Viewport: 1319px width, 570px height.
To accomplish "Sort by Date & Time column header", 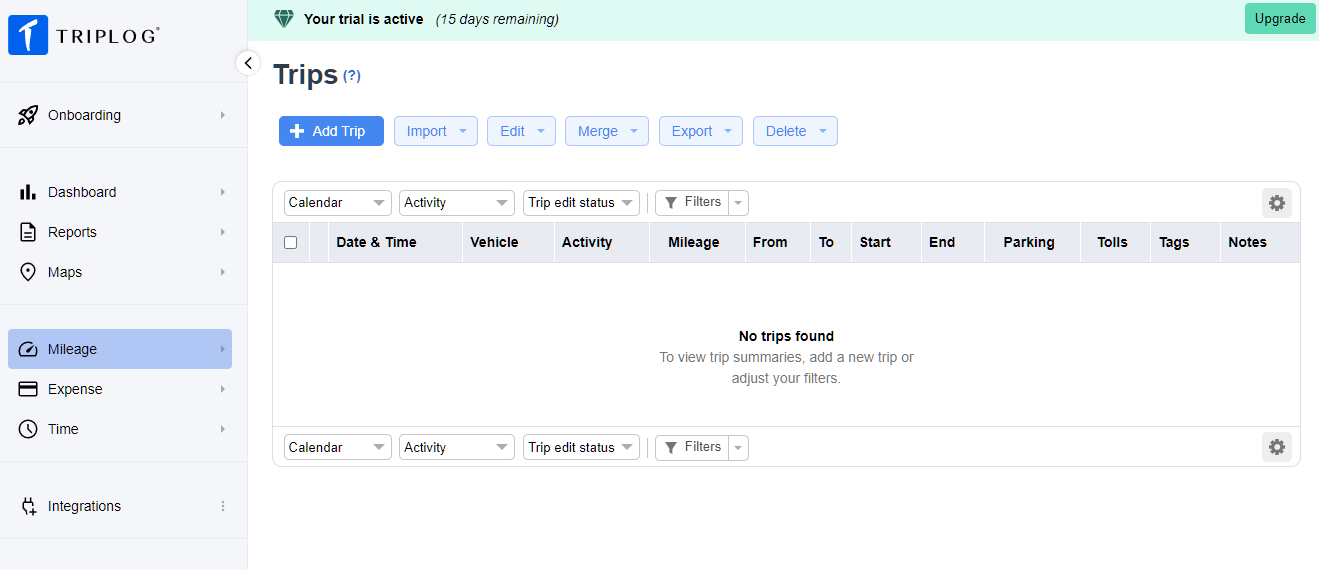I will coord(395,242).
